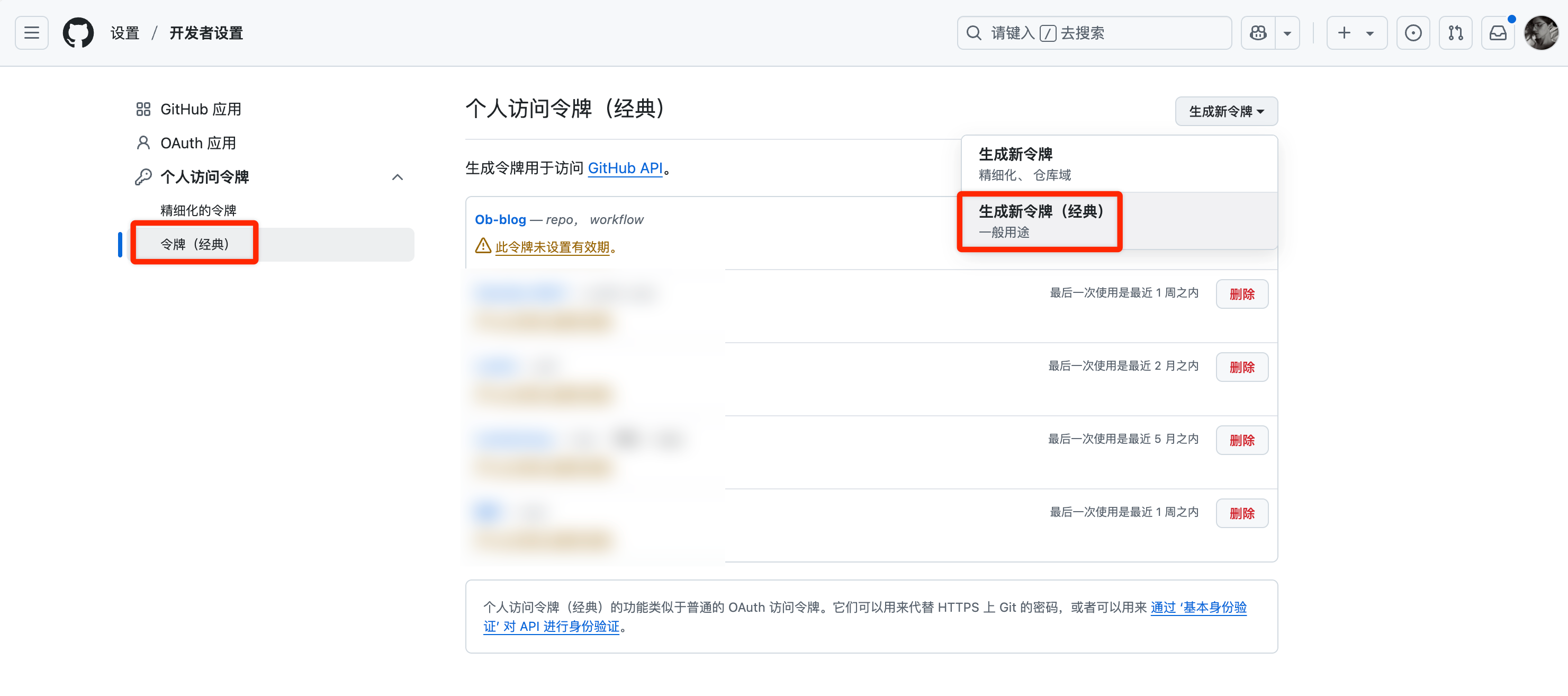Open the Issues circle-dot icon
The width and height of the screenshot is (1568, 696).
click(x=1413, y=33)
